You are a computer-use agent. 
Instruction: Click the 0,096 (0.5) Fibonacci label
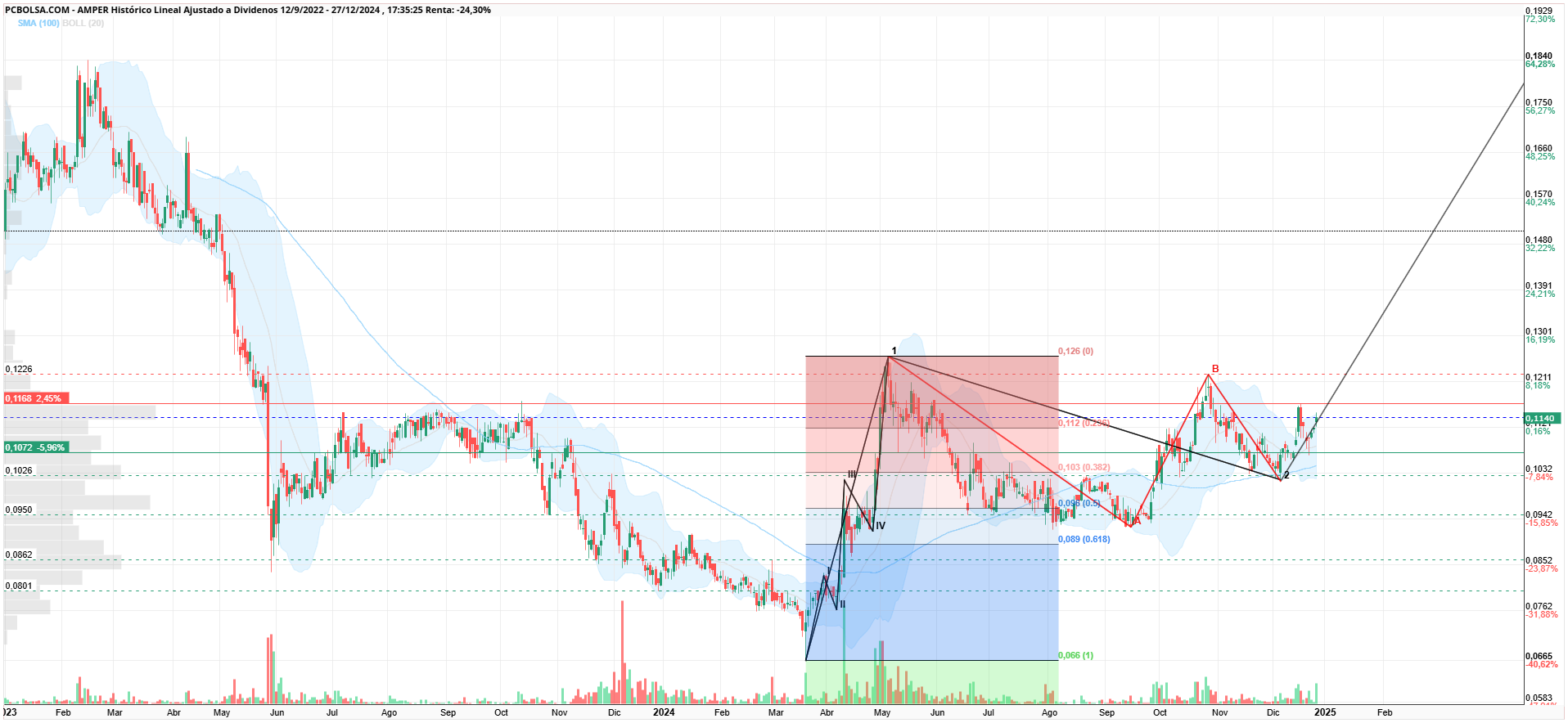(1079, 503)
